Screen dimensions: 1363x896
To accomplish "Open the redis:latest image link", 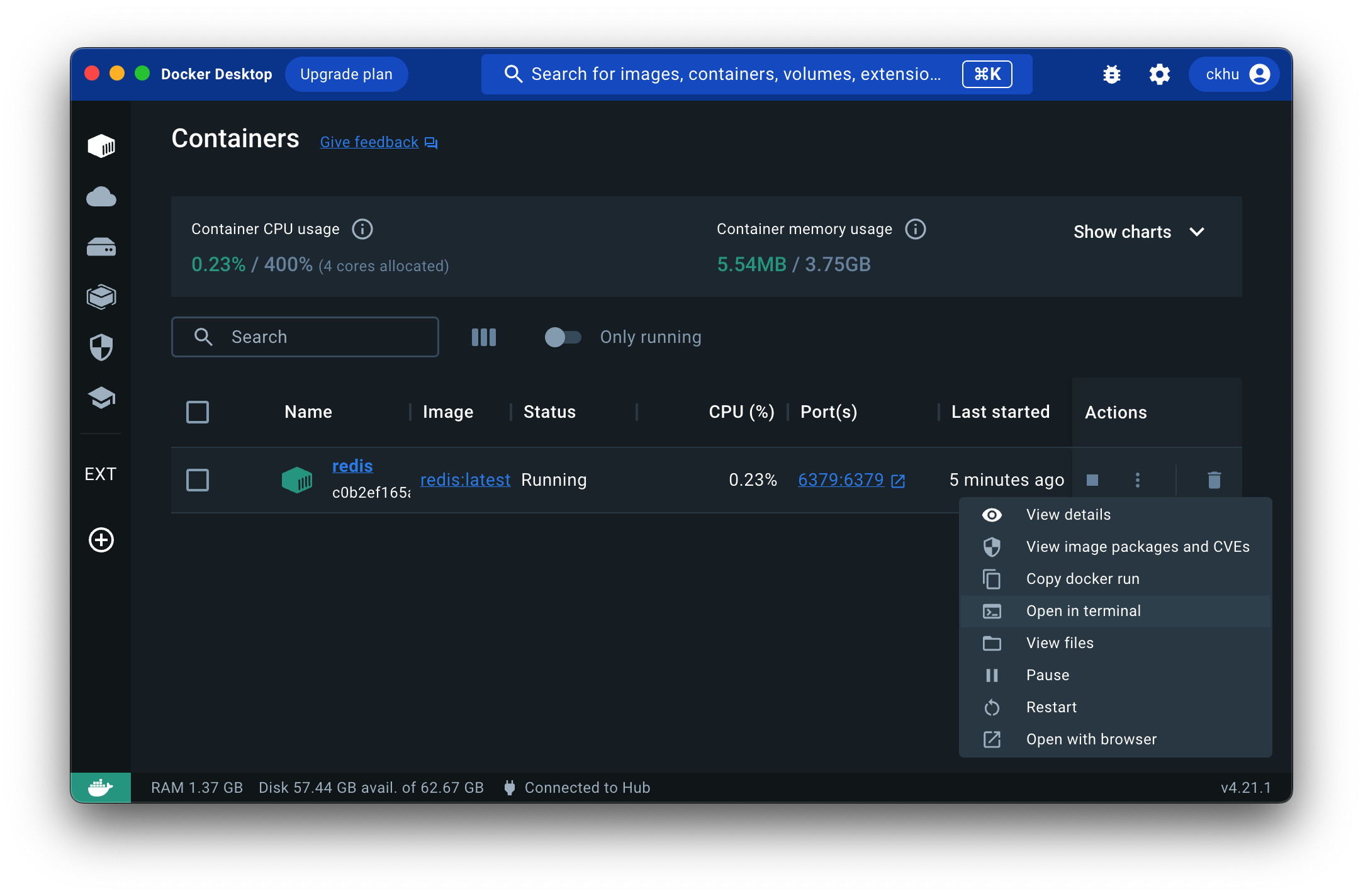I will pos(465,480).
